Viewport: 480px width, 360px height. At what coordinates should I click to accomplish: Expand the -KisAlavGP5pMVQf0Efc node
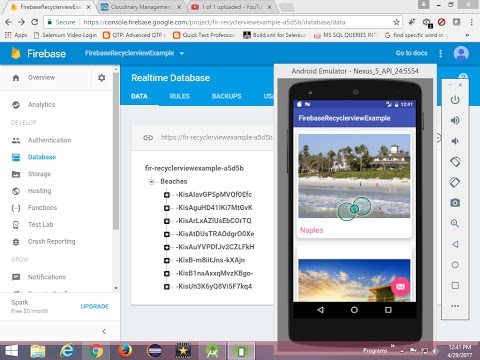[167, 195]
